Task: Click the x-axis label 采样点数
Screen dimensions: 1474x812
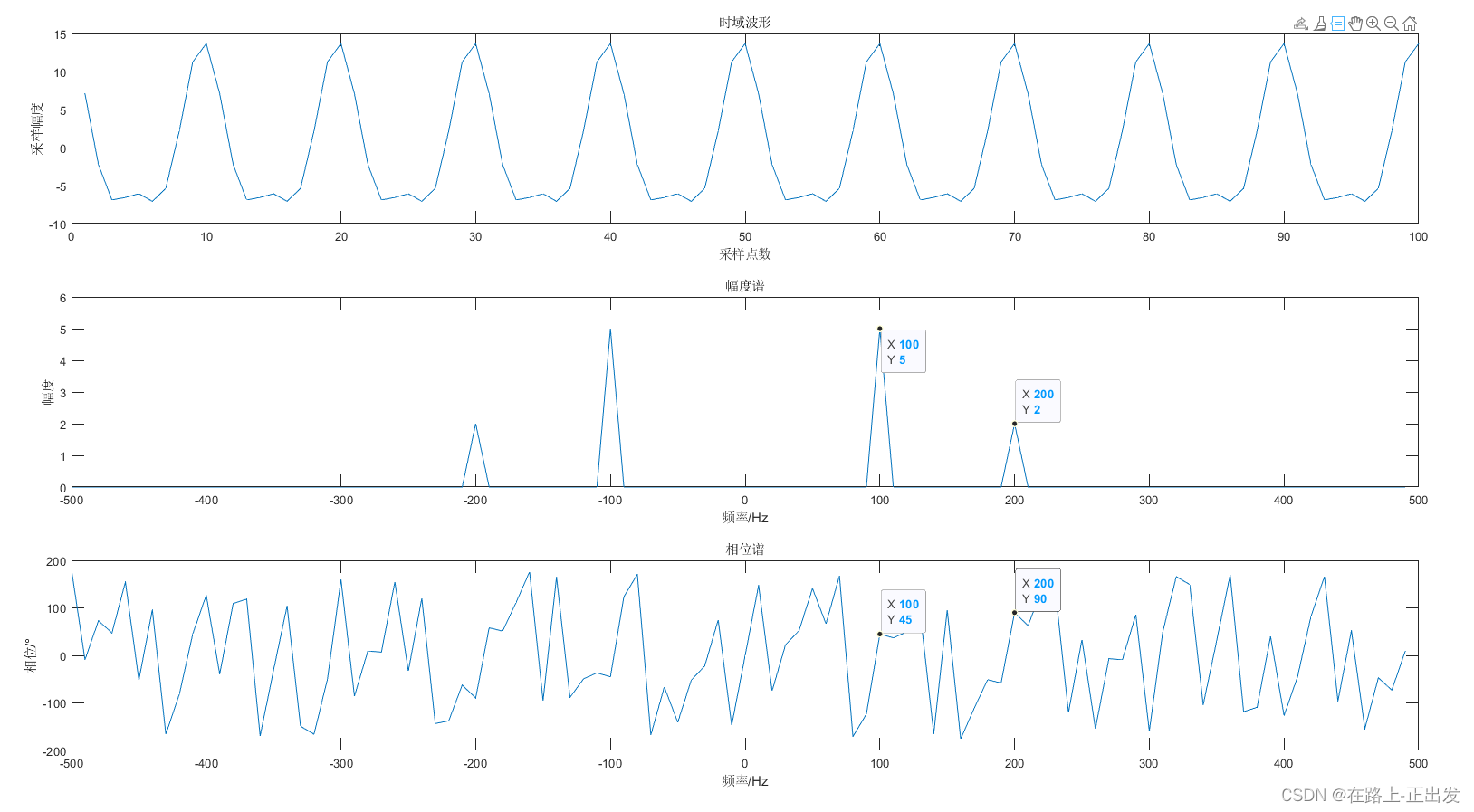Action: [745, 254]
